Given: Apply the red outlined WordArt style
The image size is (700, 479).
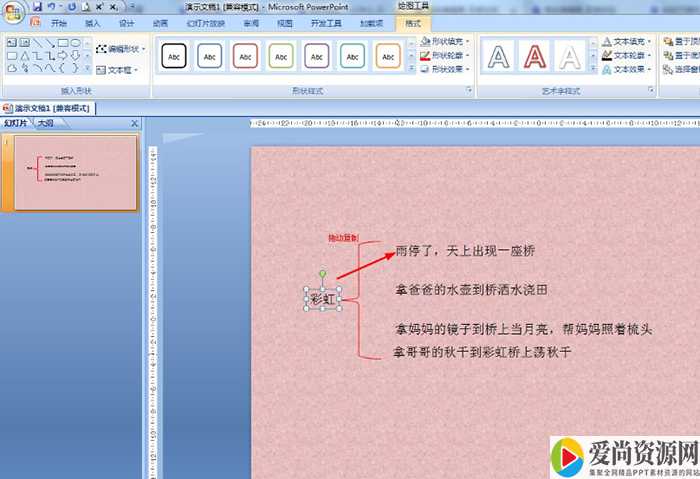Looking at the screenshot, I should (534, 57).
